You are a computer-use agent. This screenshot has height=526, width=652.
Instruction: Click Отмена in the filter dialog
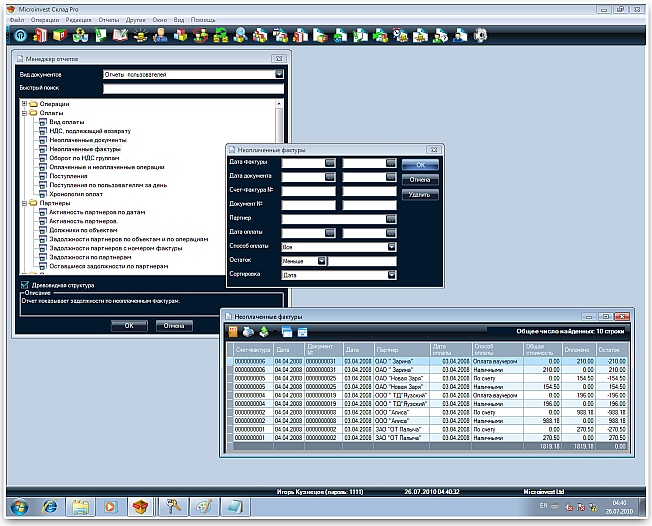click(x=420, y=180)
